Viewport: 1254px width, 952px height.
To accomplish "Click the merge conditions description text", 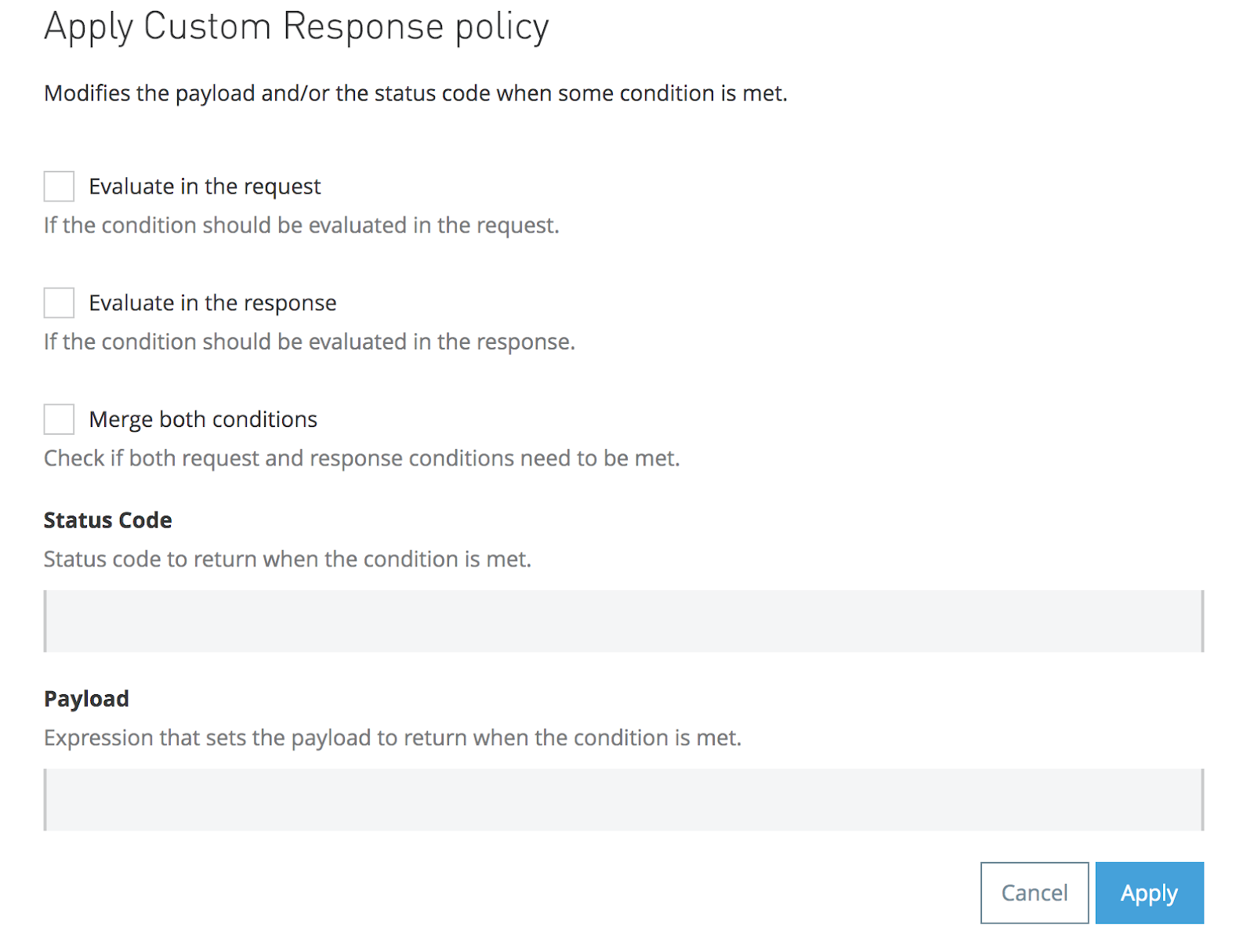I will [x=362, y=458].
